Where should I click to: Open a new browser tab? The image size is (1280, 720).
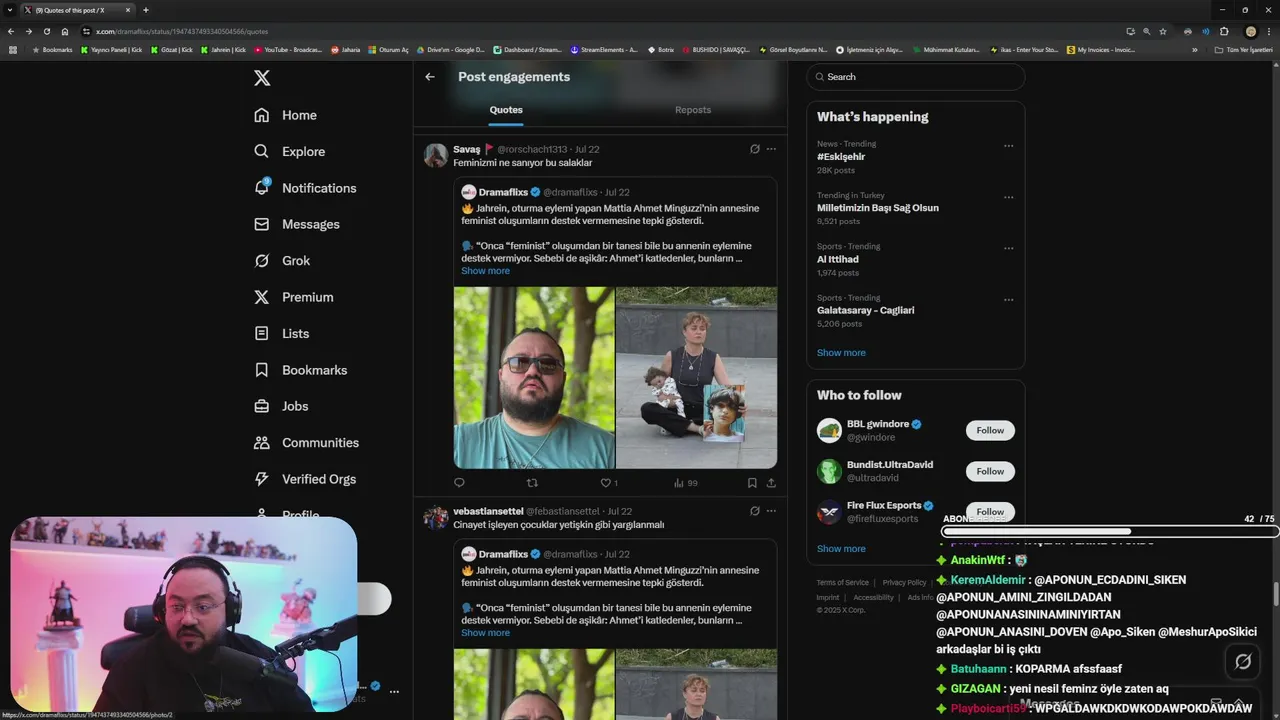146,10
